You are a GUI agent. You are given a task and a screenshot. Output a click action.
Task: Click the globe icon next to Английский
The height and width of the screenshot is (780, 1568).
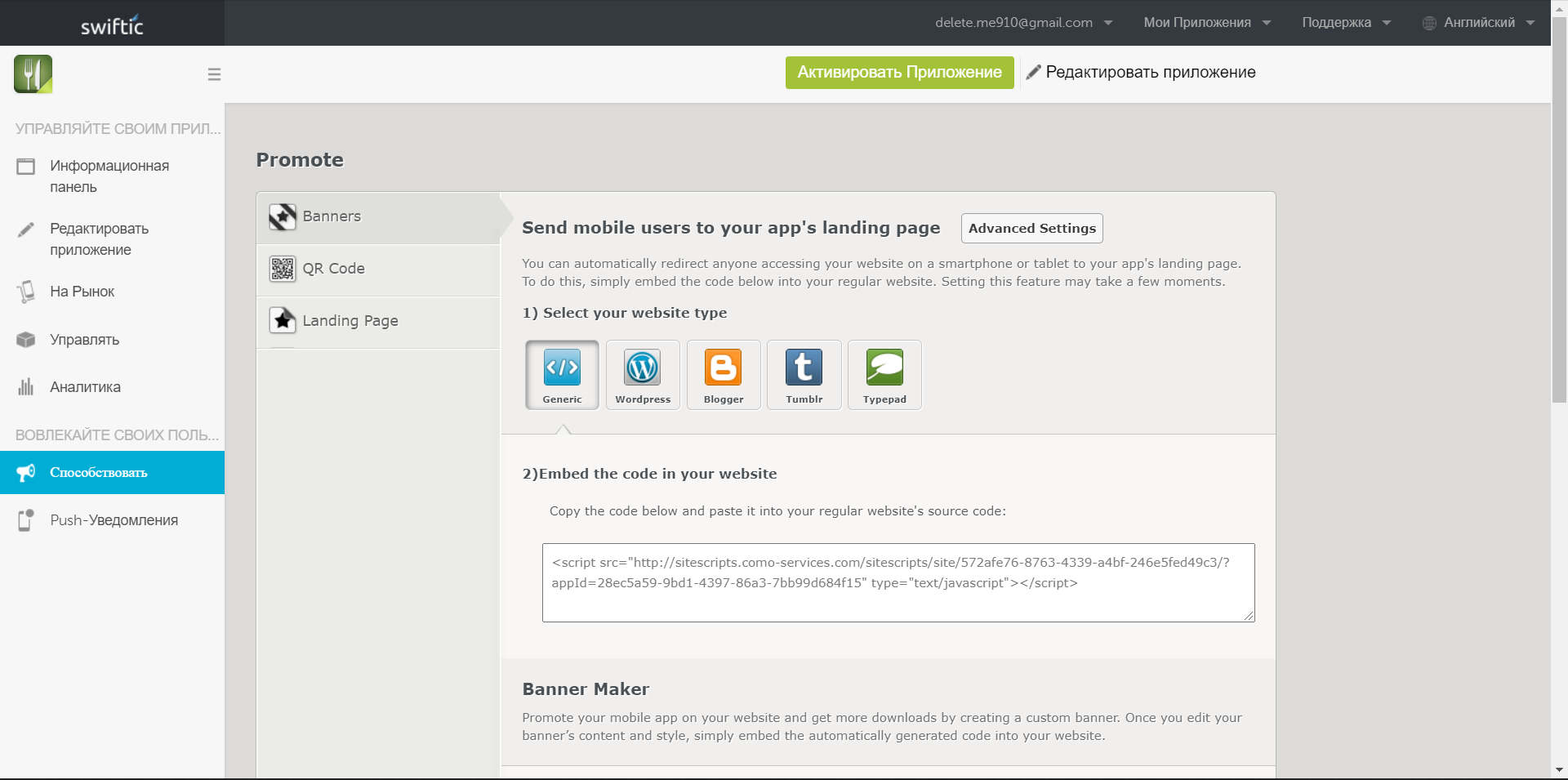pos(1429,23)
